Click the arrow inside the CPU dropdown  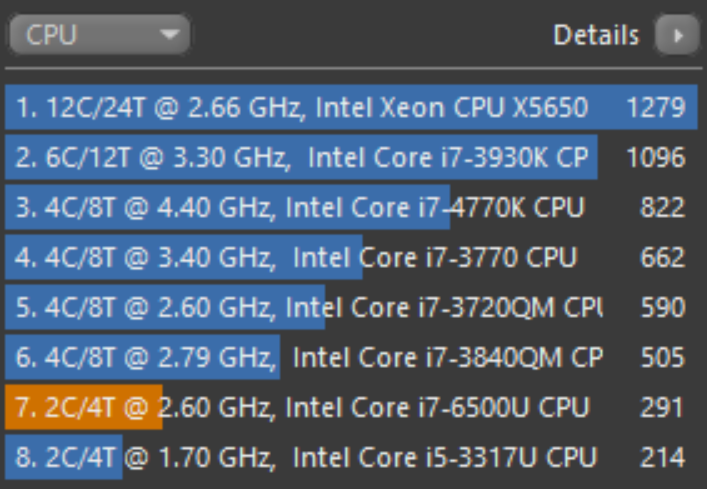click(x=169, y=34)
